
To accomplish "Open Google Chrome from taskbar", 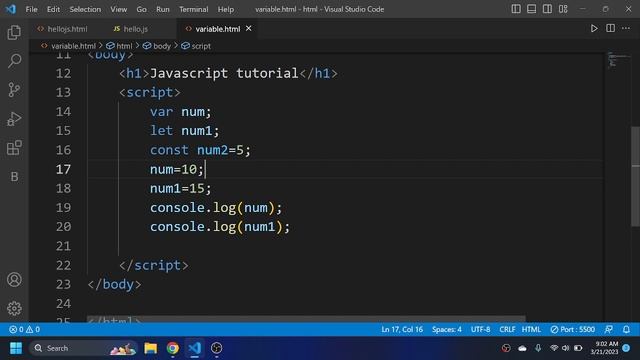I will [173, 348].
